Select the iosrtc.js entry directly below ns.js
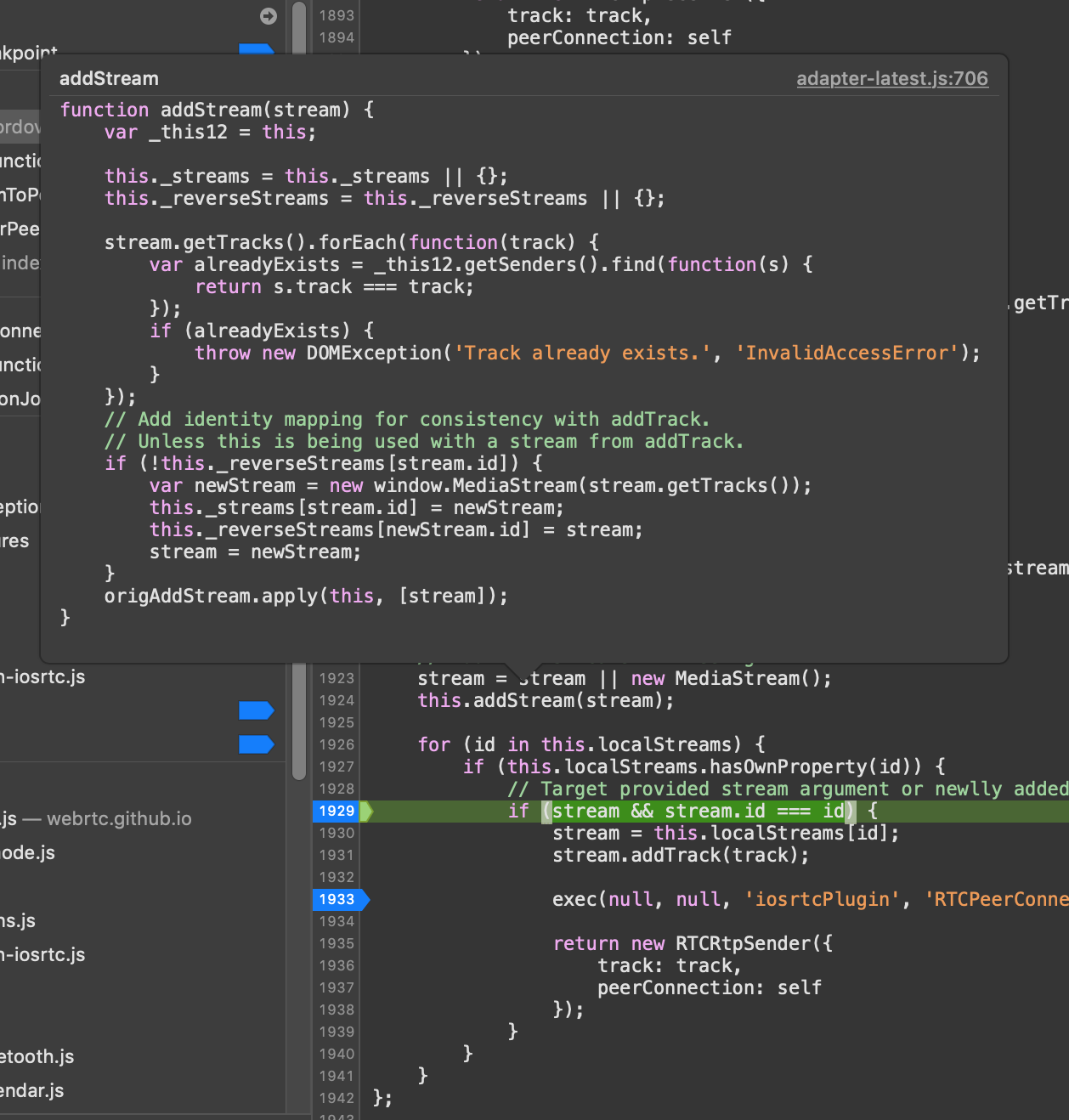 pyautogui.click(x=42, y=954)
